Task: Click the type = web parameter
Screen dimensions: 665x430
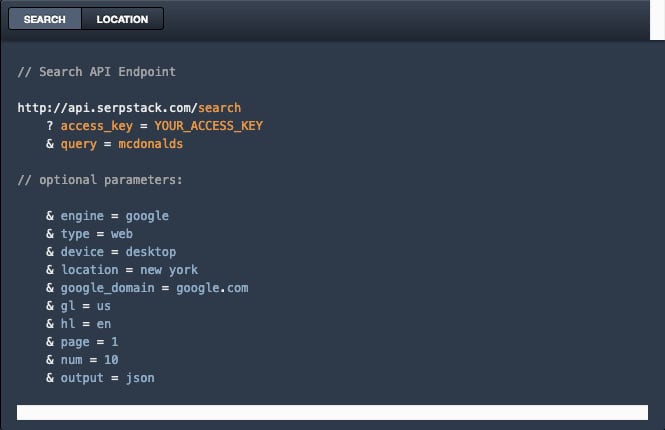Action: point(96,234)
